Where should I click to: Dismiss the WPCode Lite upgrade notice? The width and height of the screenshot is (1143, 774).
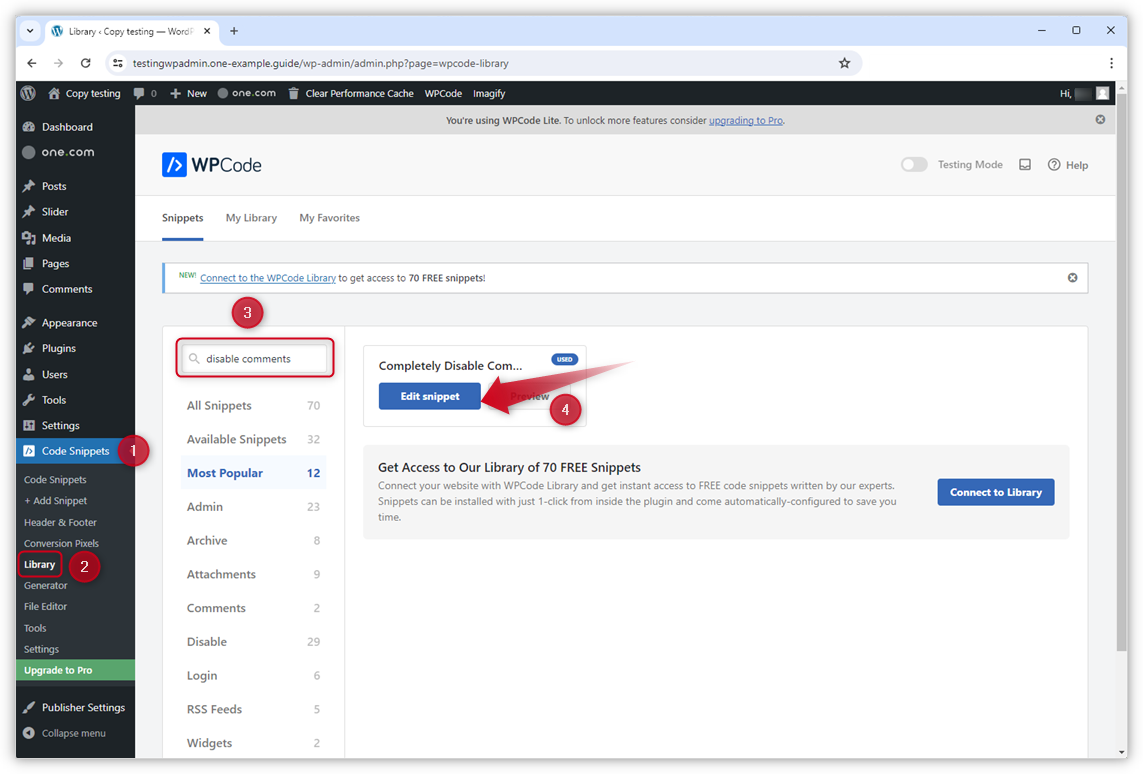point(1100,120)
